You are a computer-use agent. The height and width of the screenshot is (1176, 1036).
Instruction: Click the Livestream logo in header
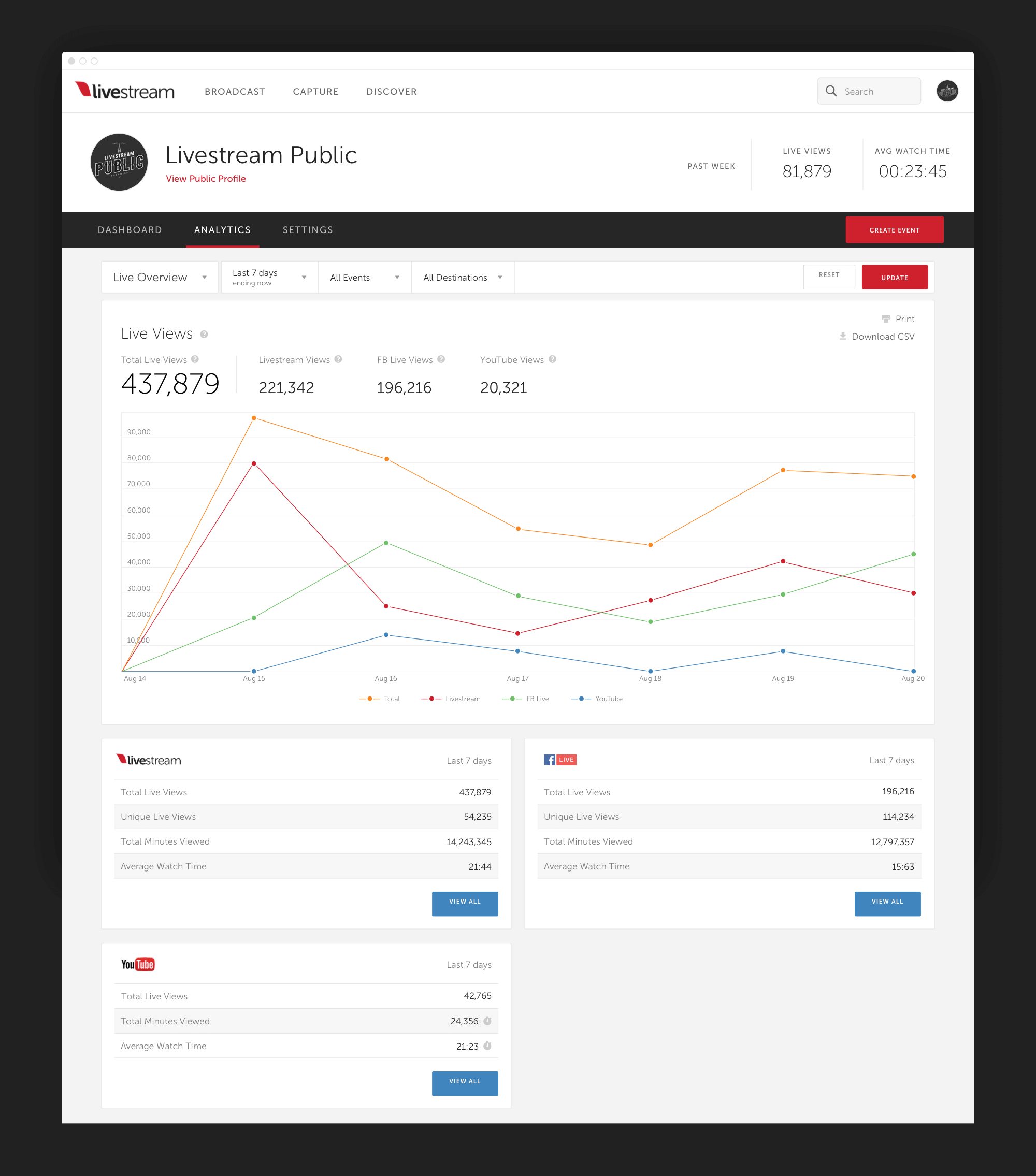click(124, 91)
